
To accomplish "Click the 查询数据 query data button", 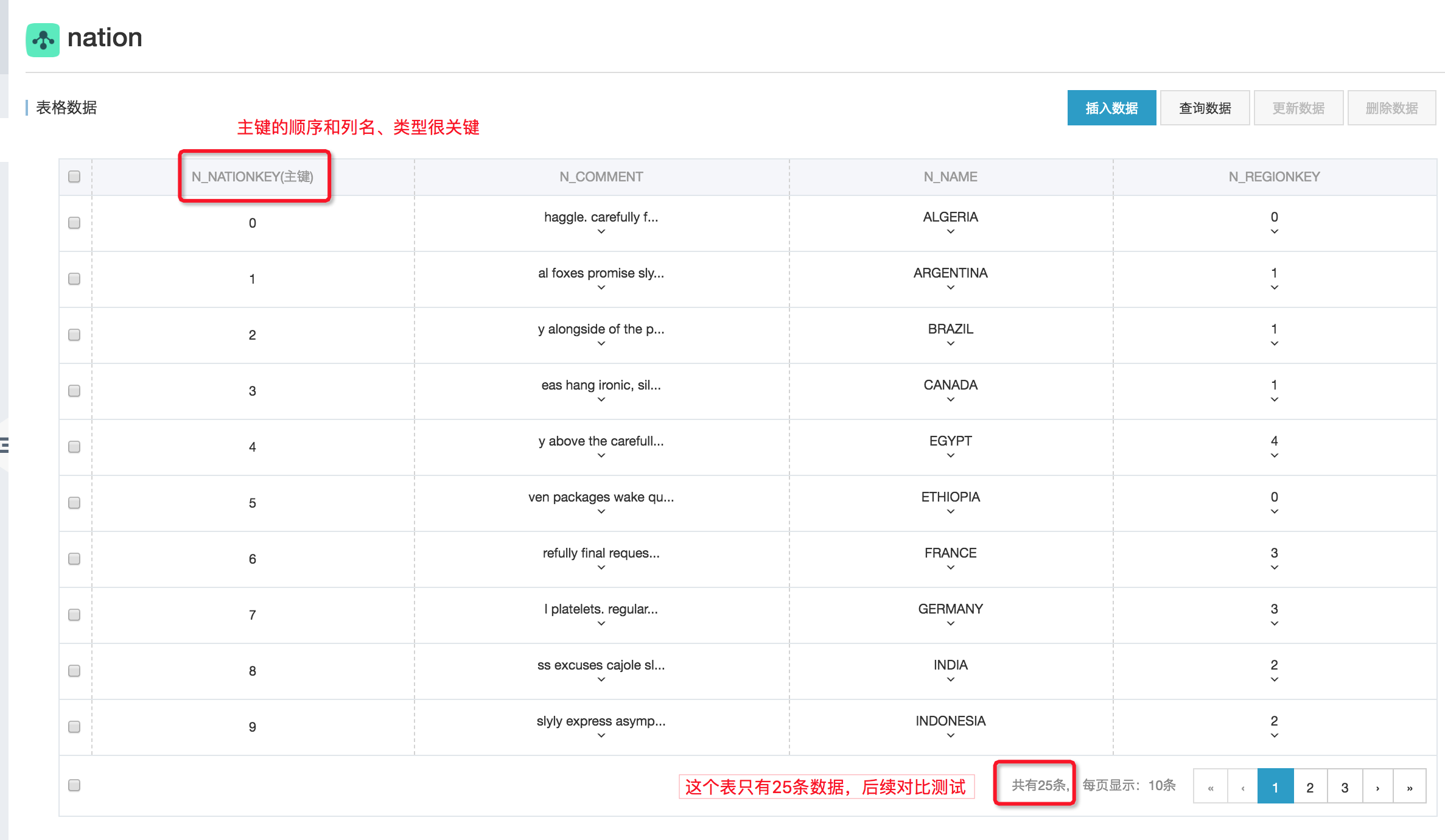I will point(1205,108).
